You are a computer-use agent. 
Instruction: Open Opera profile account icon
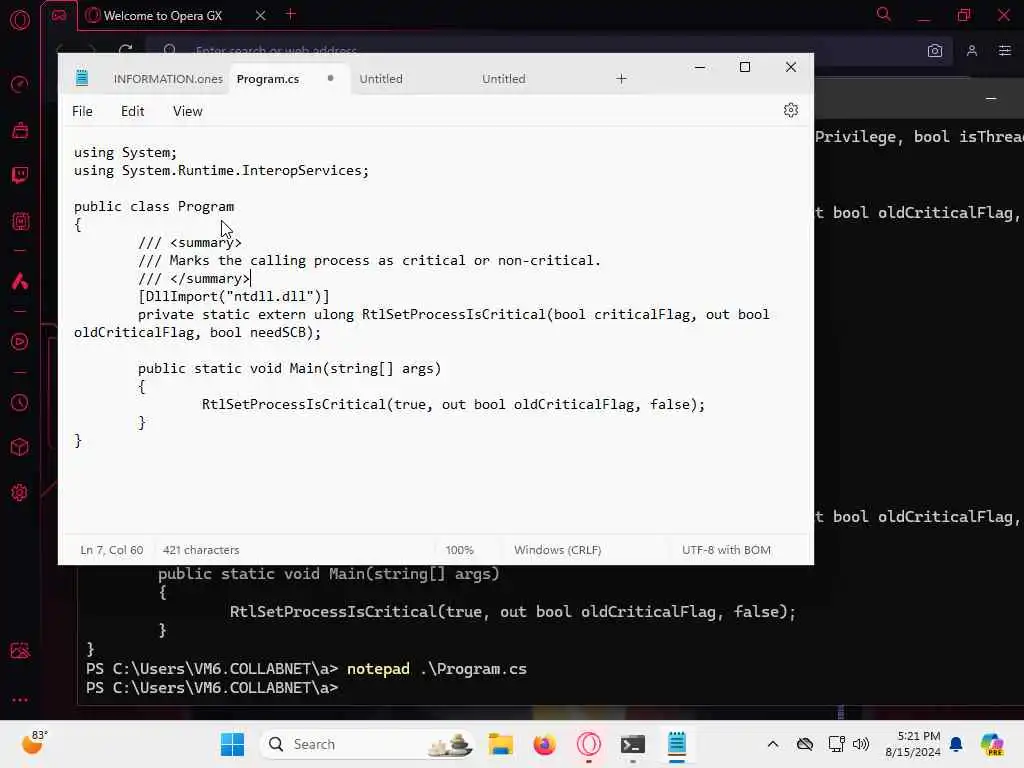coord(972,50)
